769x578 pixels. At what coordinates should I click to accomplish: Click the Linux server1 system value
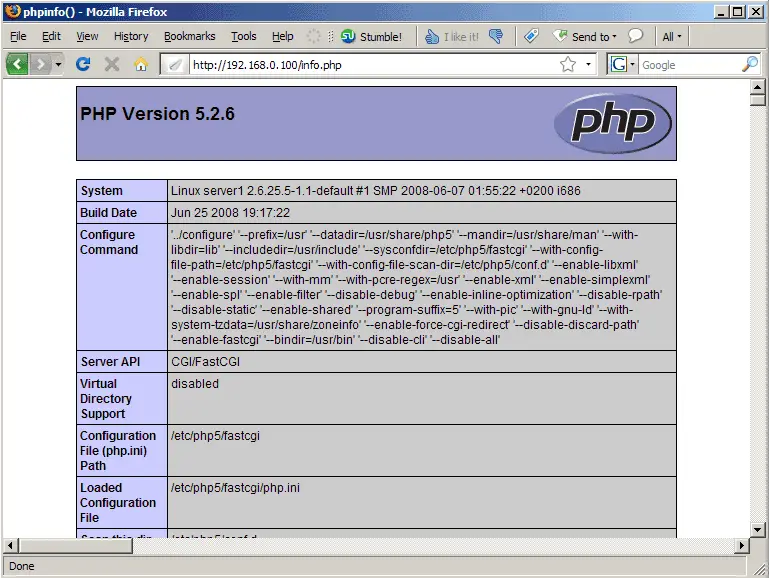[x=375, y=191]
